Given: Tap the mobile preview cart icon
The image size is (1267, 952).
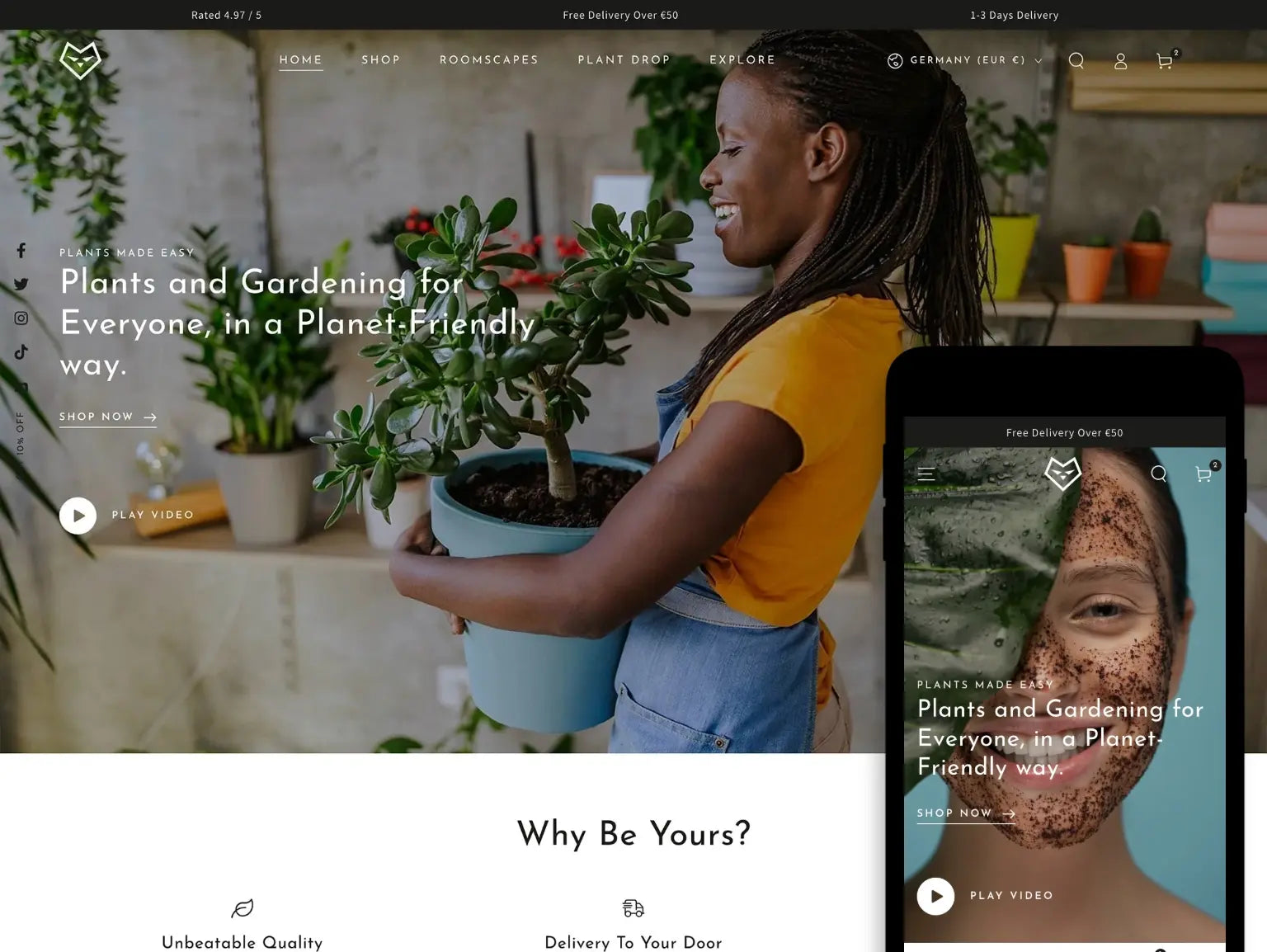Looking at the screenshot, I should (x=1203, y=474).
